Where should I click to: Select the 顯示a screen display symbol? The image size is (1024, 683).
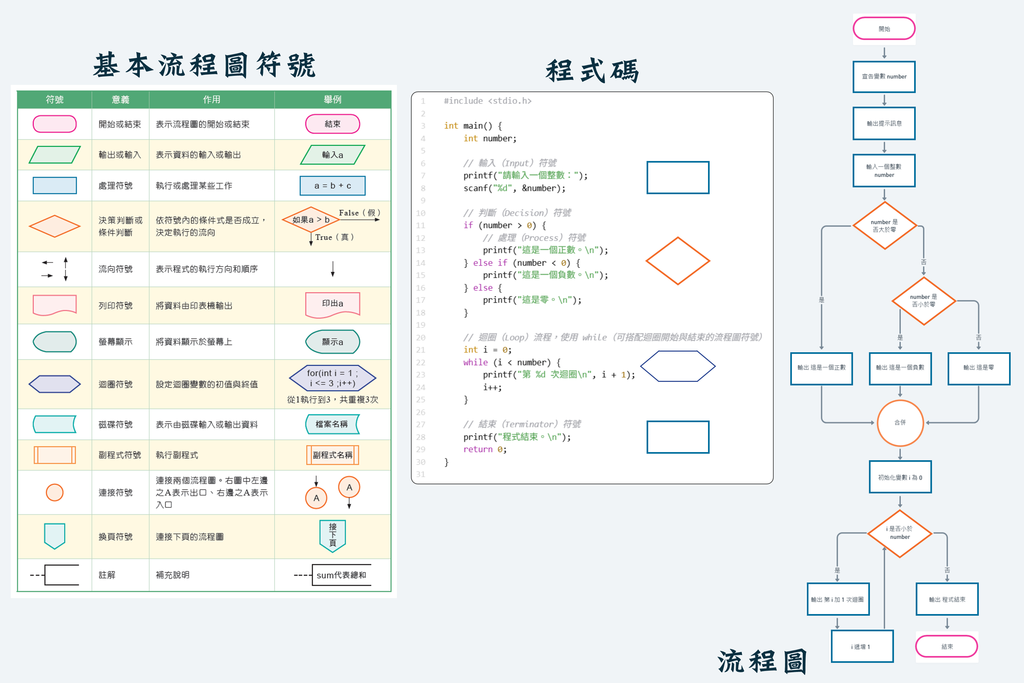(x=332, y=342)
